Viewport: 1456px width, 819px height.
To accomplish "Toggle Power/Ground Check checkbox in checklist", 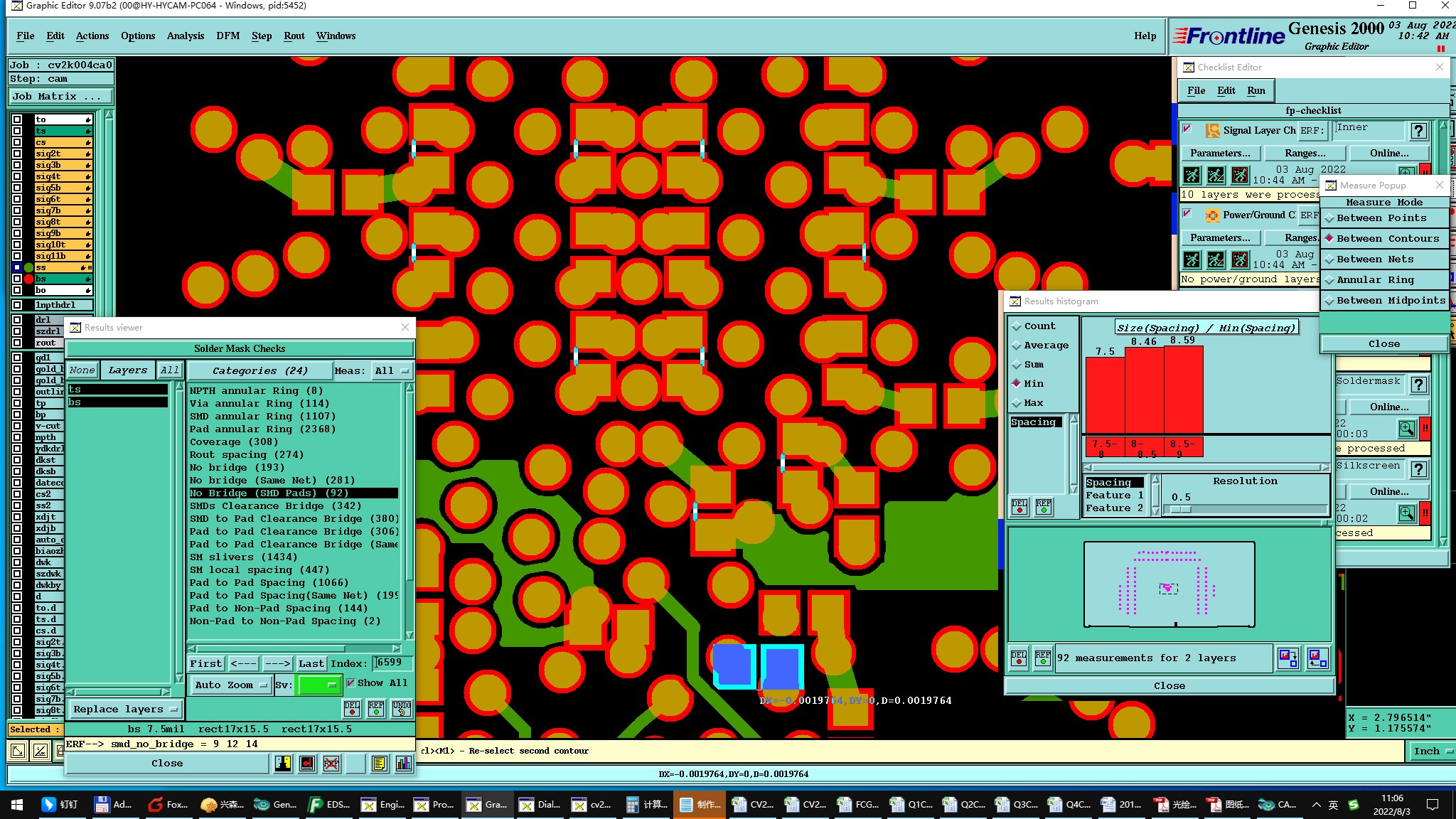I will click(1187, 213).
